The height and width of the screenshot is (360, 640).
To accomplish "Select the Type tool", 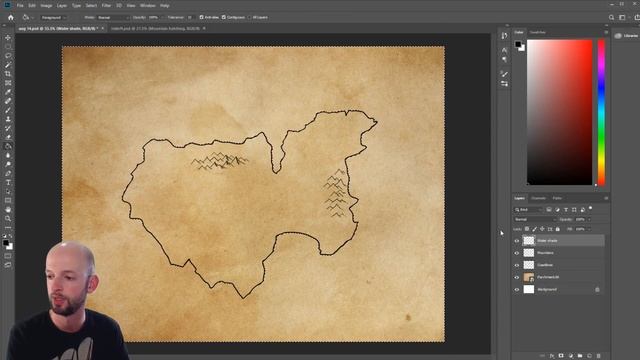I will pos(8,182).
